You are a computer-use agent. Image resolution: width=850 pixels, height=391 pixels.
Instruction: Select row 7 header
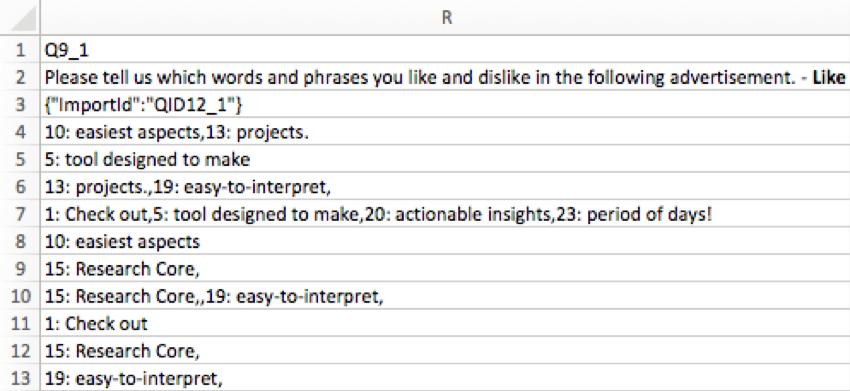(20, 214)
